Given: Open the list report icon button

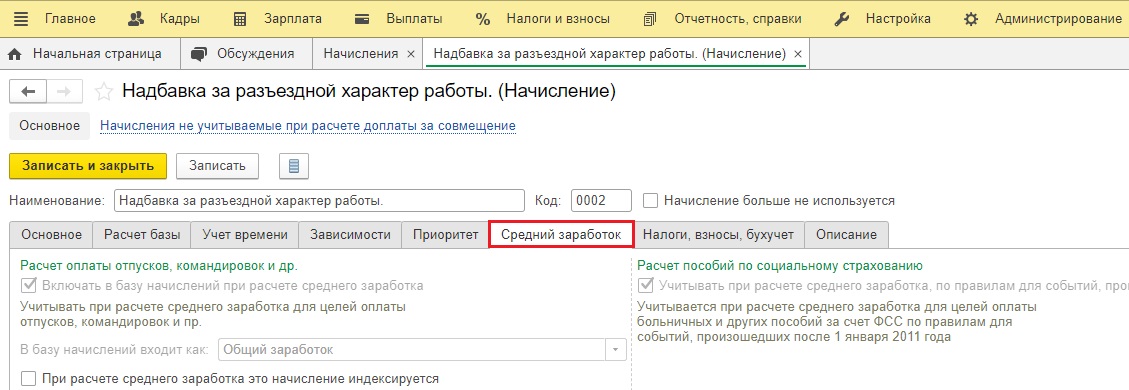Looking at the screenshot, I should click(x=294, y=165).
